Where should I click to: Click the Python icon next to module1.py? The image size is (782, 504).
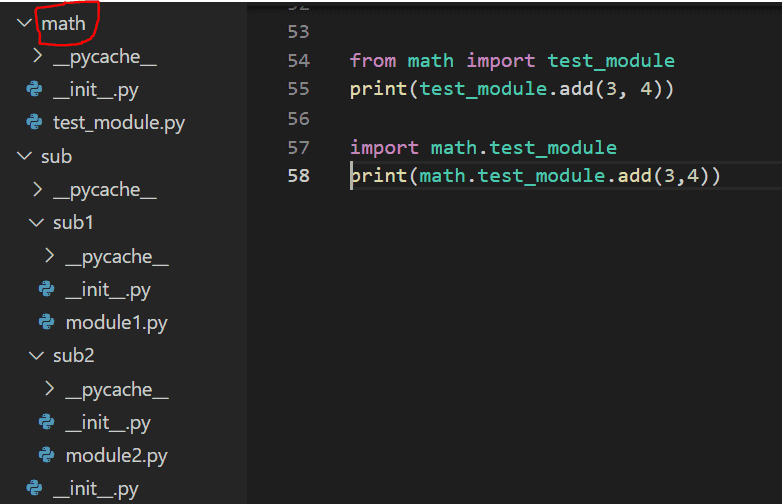point(46,323)
